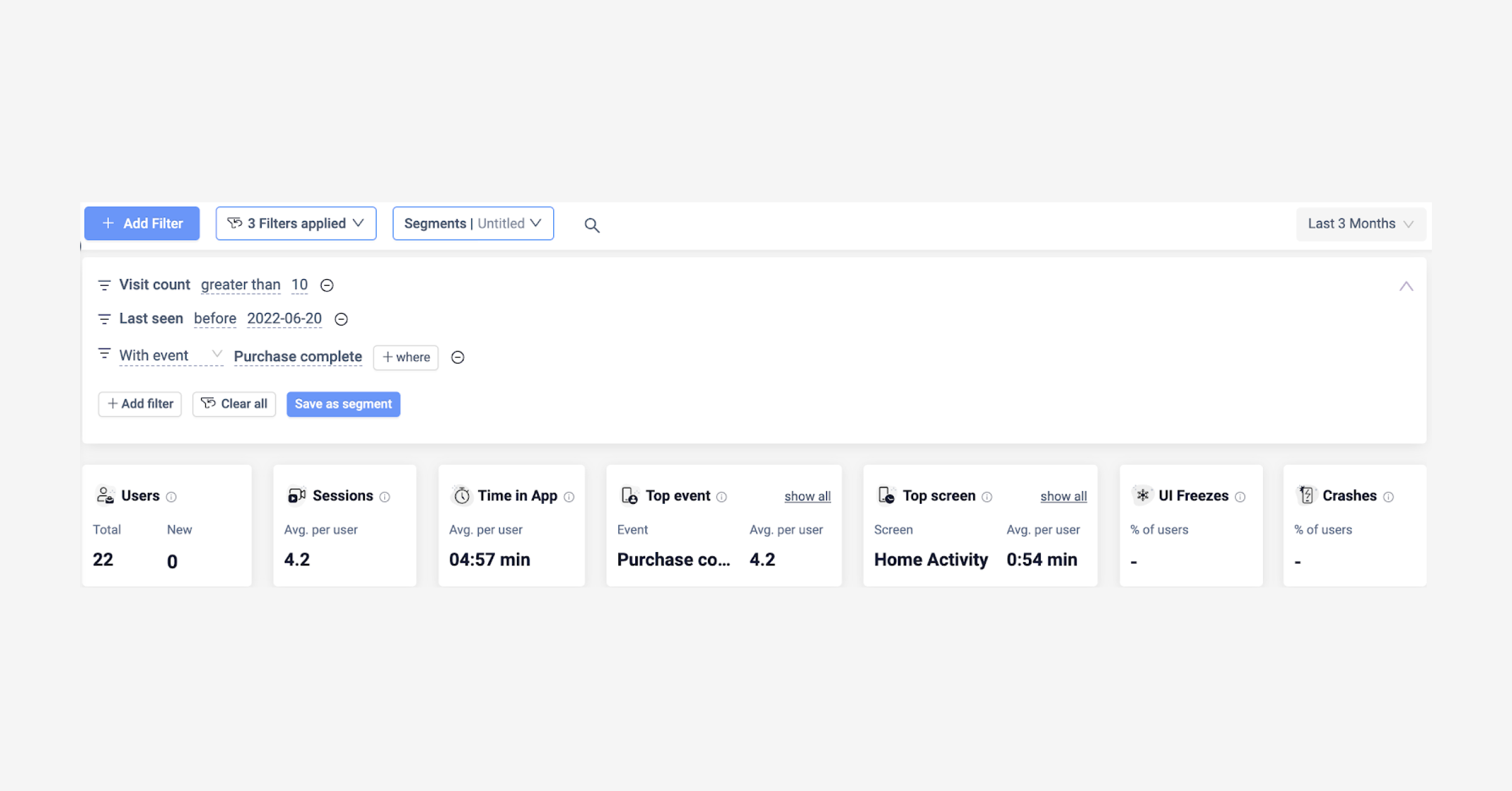Open the Last 3 Months date range selector
The image size is (1512, 791).
[x=1359, y=223]
